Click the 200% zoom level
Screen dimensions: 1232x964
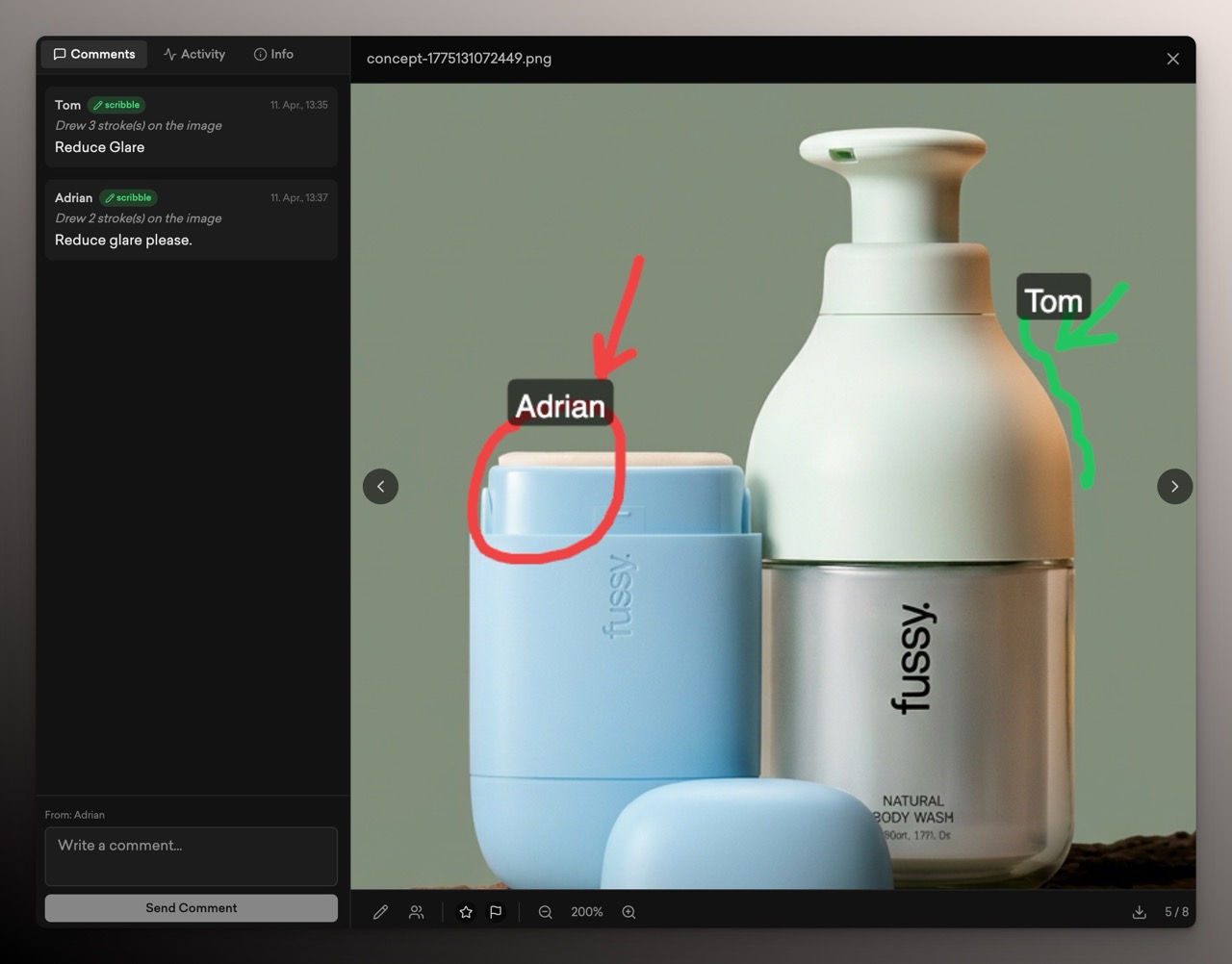(x=587, y=912)
